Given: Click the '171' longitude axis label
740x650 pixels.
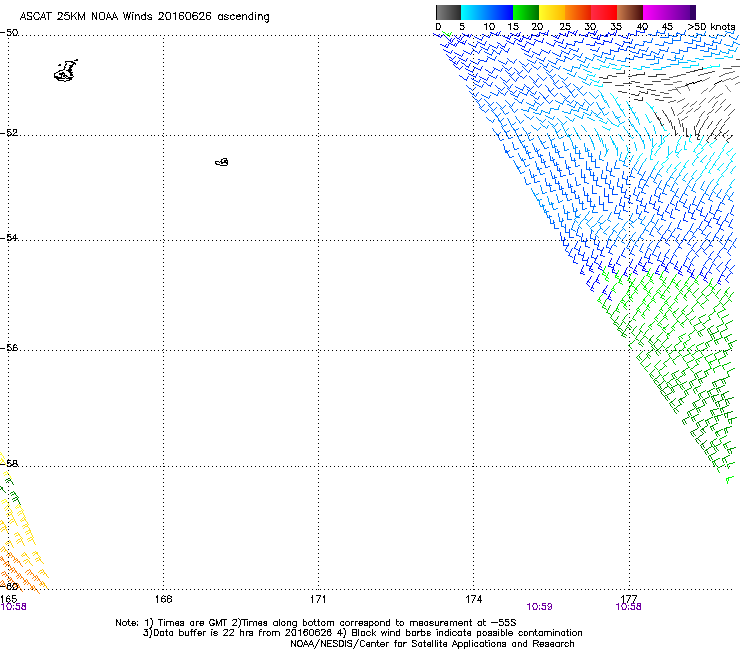Looking at the screenshot, I should tap(318, 599).
